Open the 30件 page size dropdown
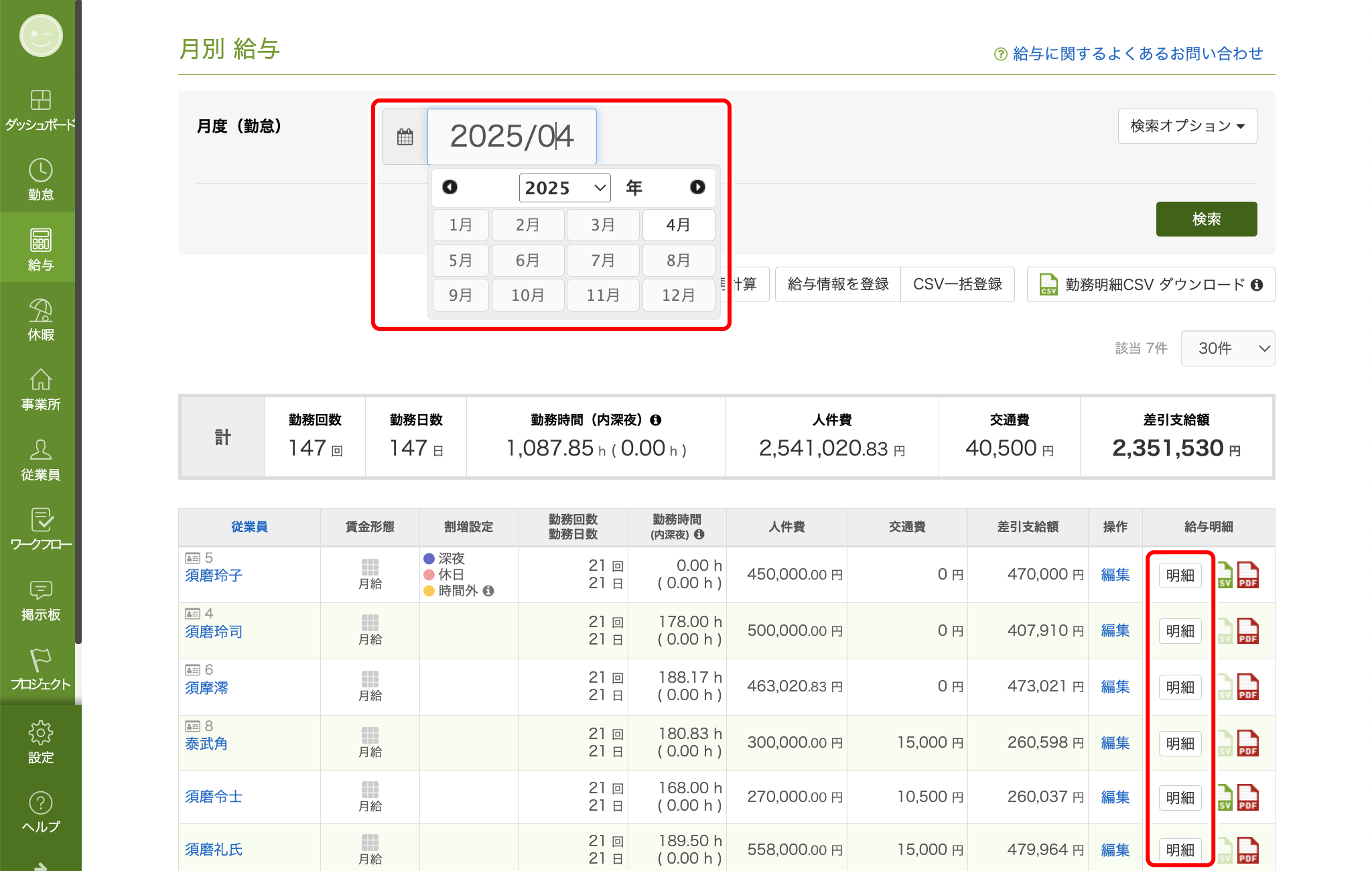Viewport: 1372px width, 871px height. (x=1227, y=348)
